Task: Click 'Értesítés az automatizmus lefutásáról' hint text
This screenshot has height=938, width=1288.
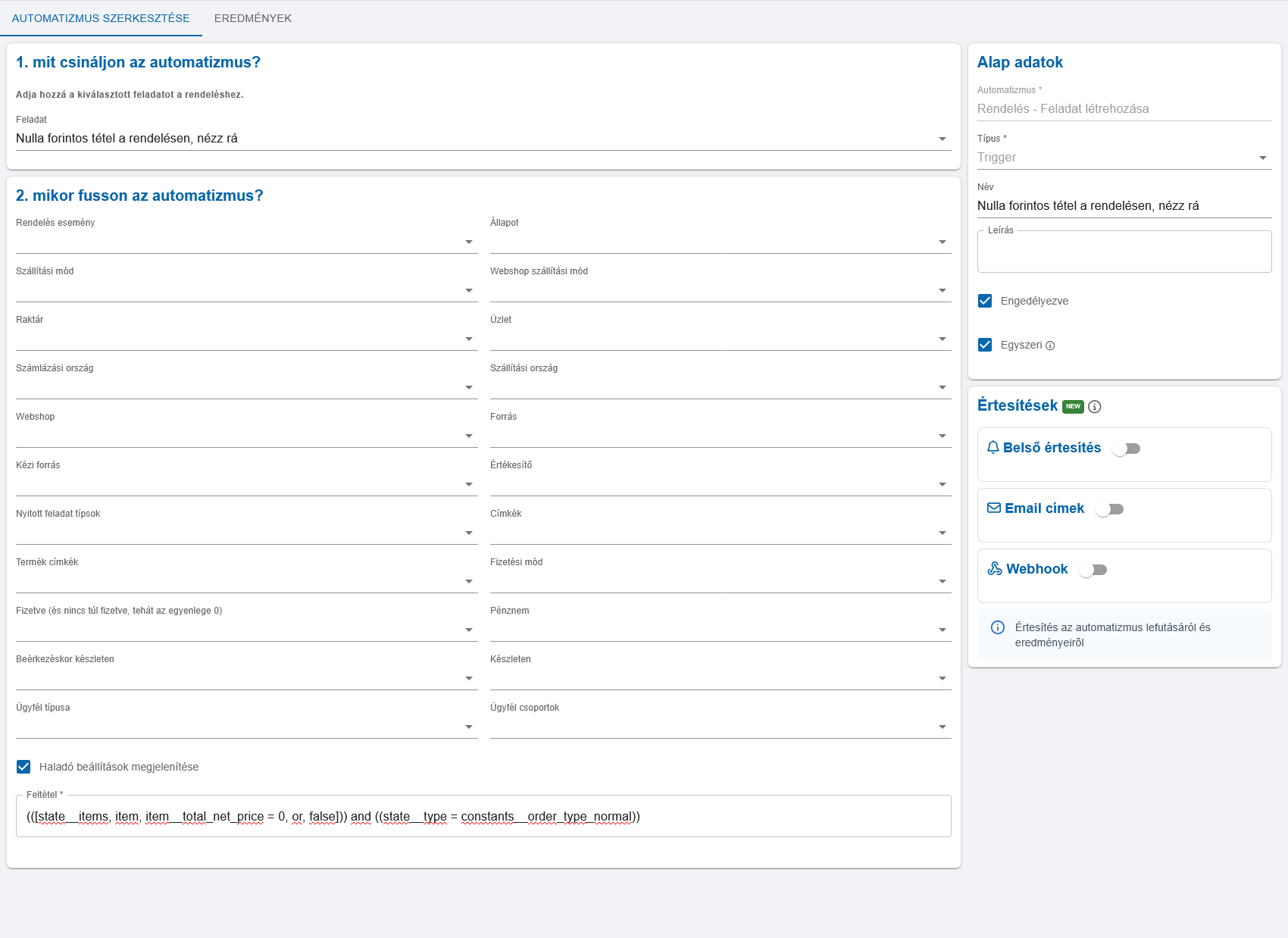Action: tap(1112, 635)
